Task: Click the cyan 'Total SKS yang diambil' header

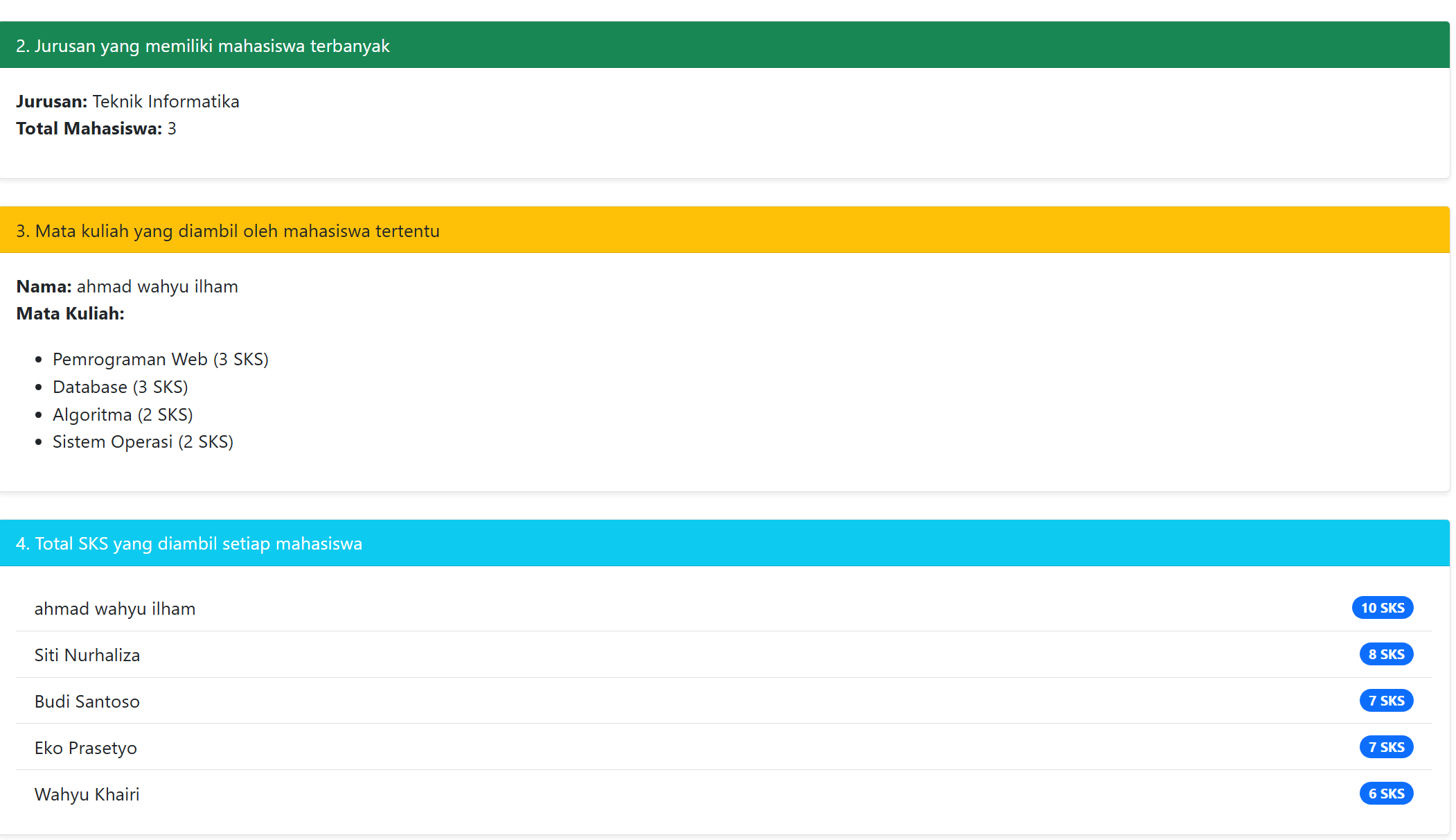Action: [x=189, y=543]
